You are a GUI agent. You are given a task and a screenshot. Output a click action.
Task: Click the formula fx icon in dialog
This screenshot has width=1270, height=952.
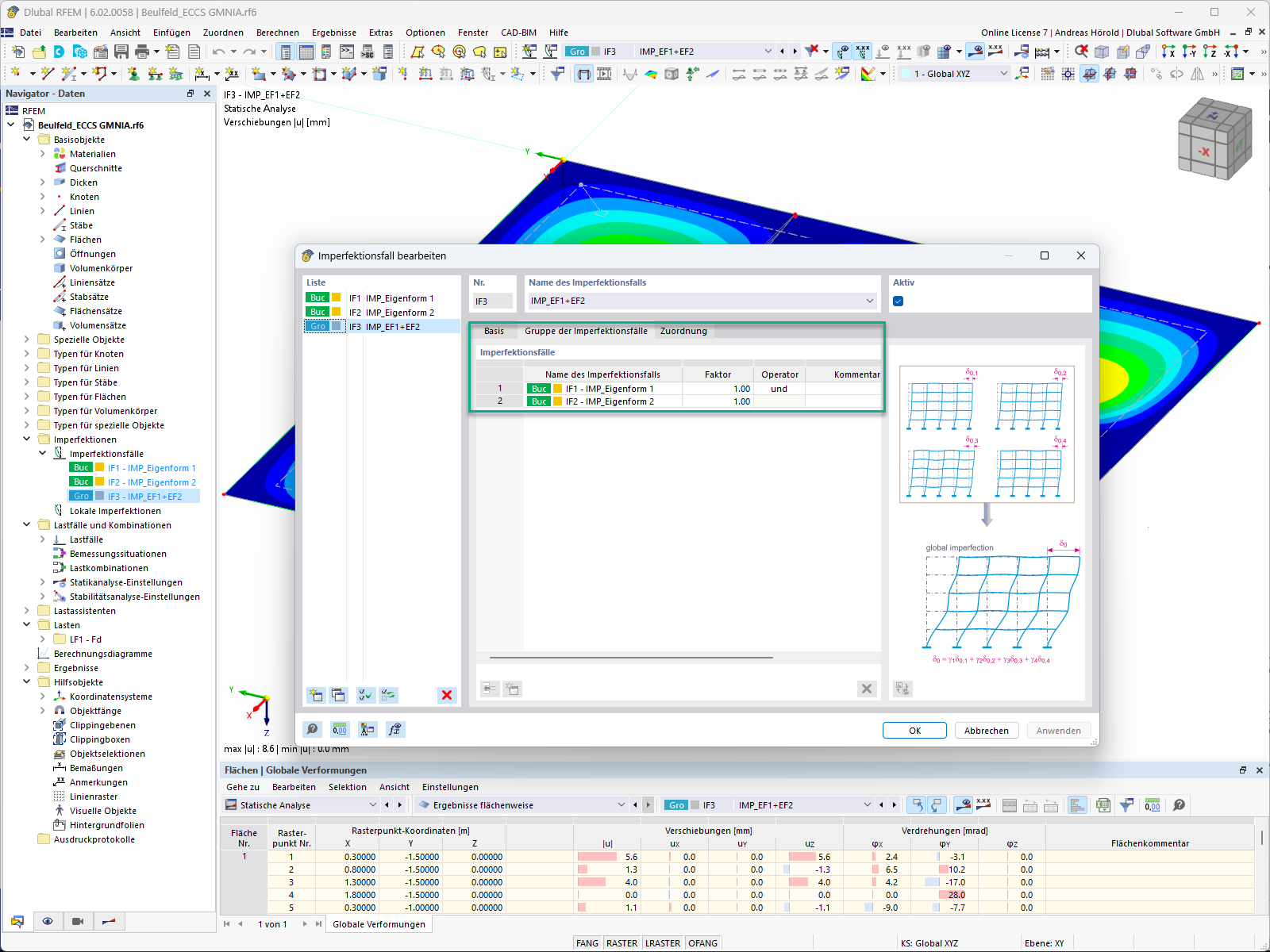click(x=394, y=729)
